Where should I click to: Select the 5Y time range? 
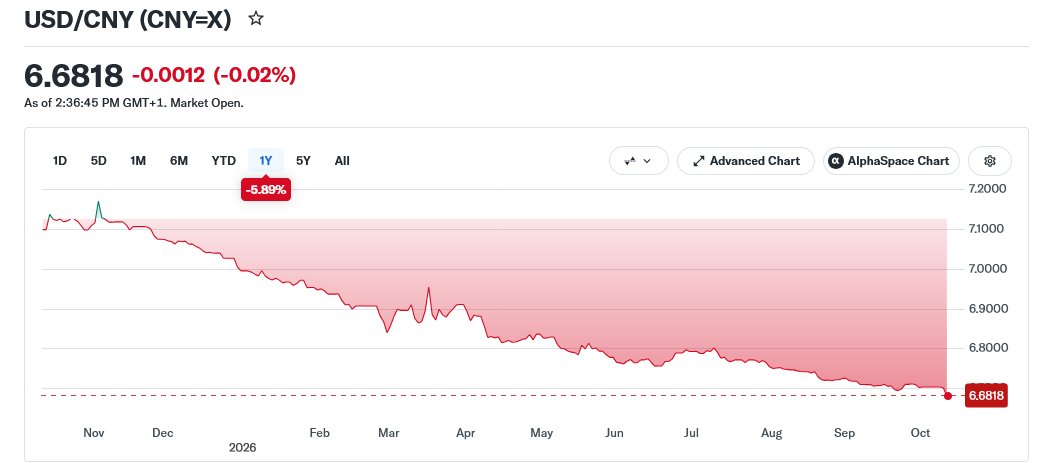(x=304, y=161)
